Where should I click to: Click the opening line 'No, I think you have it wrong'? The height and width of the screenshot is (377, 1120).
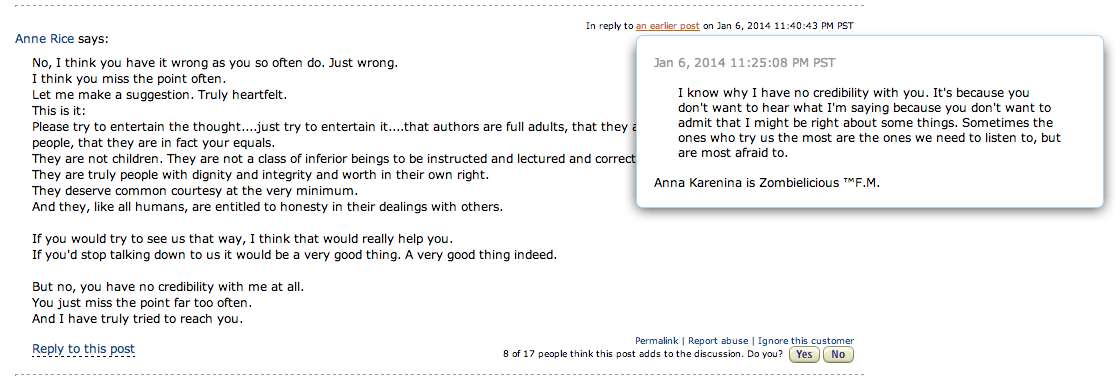pyautogui.click(x=215, y=63)
